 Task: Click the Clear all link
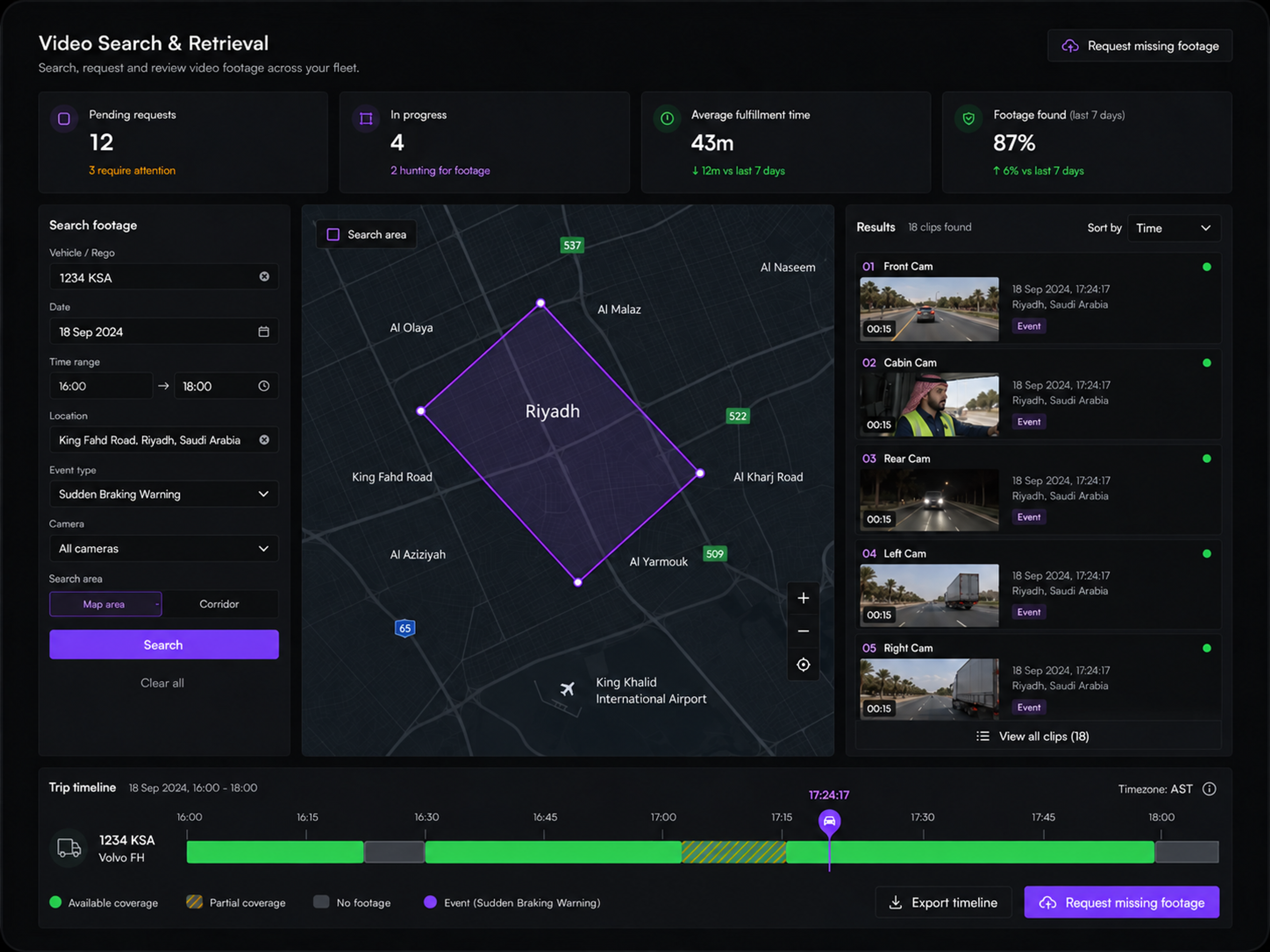tap(162, 683)
